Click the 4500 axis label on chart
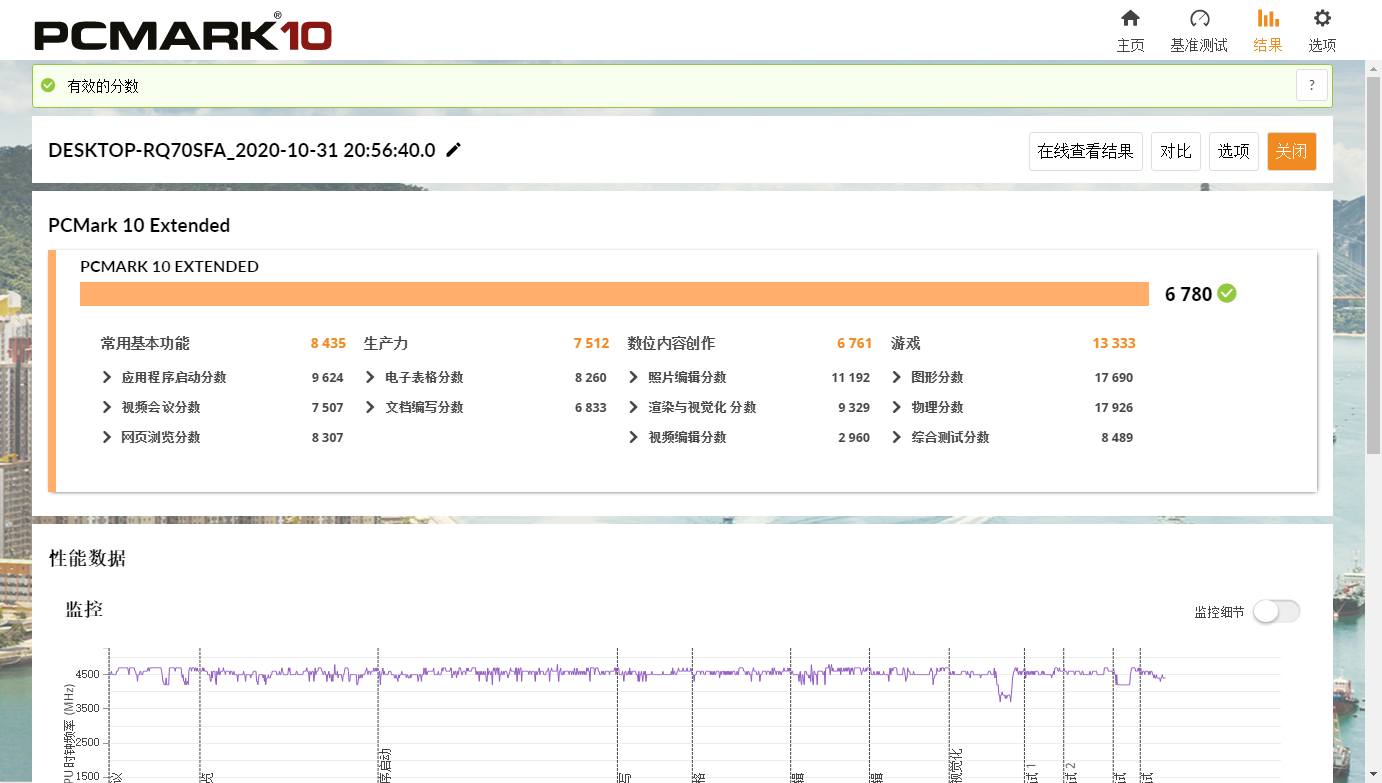The image size is (1382, 783). coord(88,674)
